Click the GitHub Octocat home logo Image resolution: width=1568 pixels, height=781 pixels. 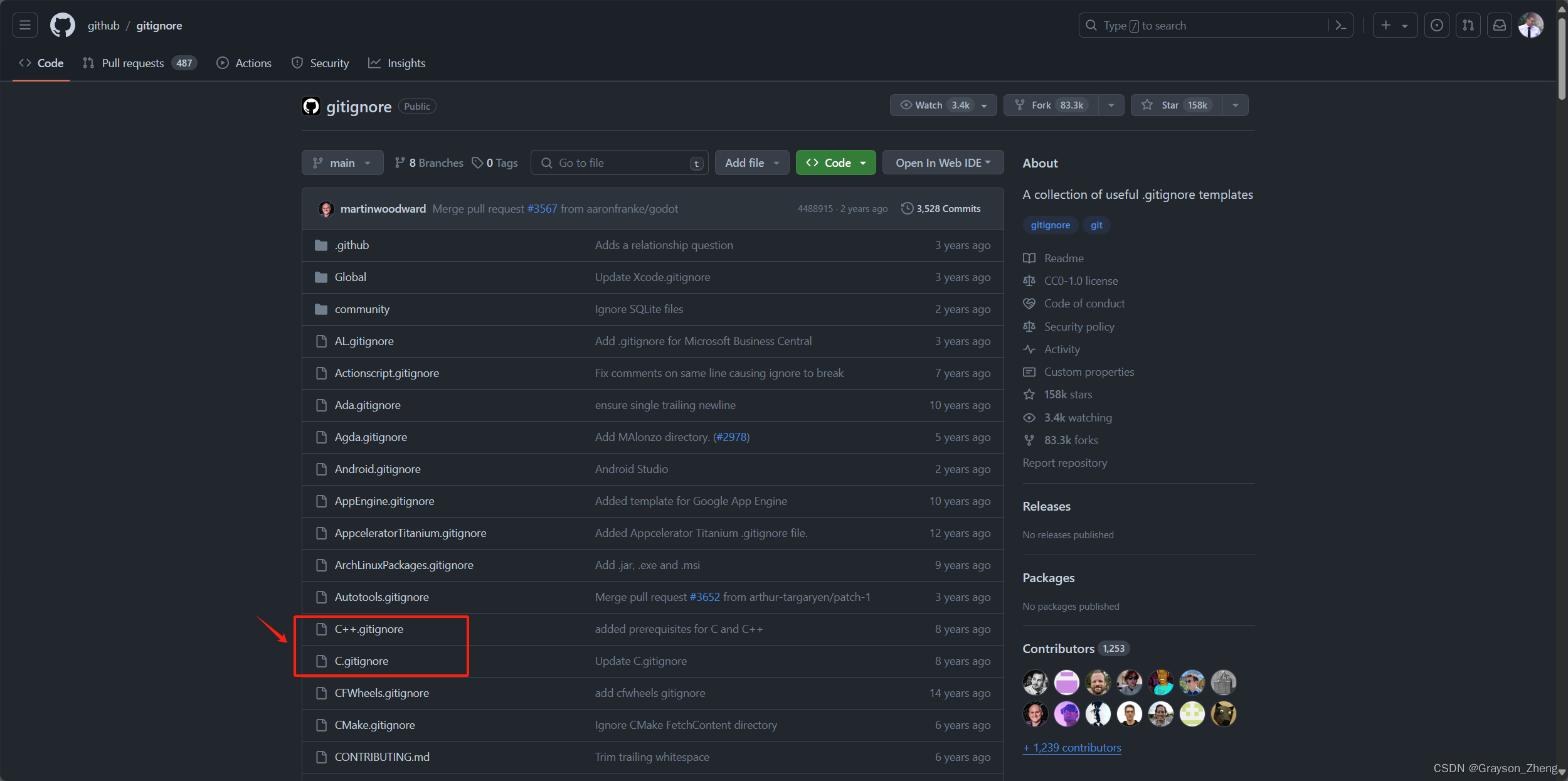(x=63, y=25)
